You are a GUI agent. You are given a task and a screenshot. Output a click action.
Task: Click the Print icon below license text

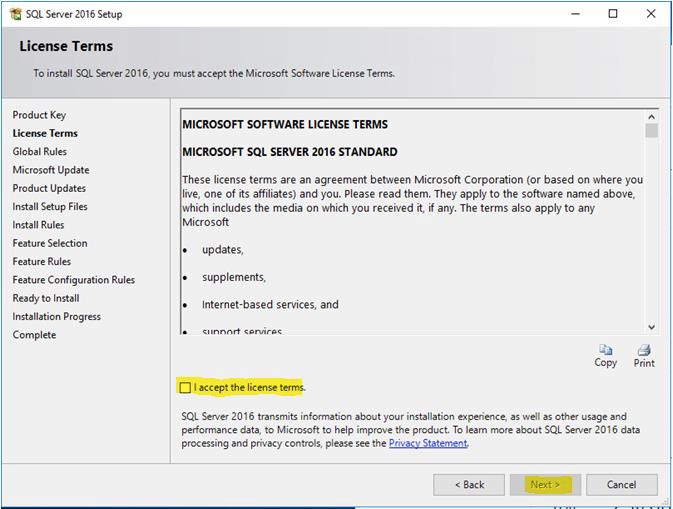pos(644,351)
